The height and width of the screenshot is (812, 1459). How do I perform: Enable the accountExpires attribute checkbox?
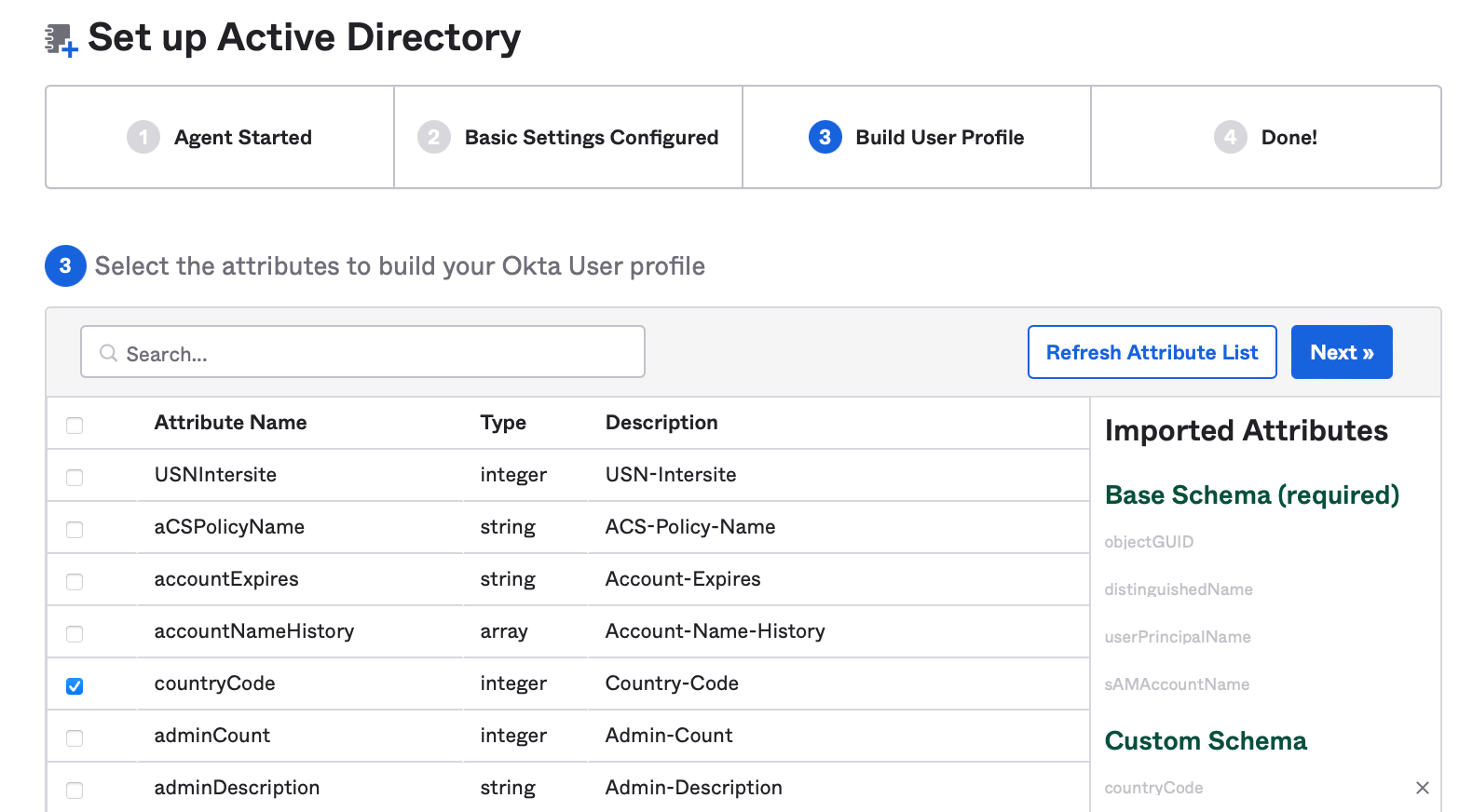point(75,582)
